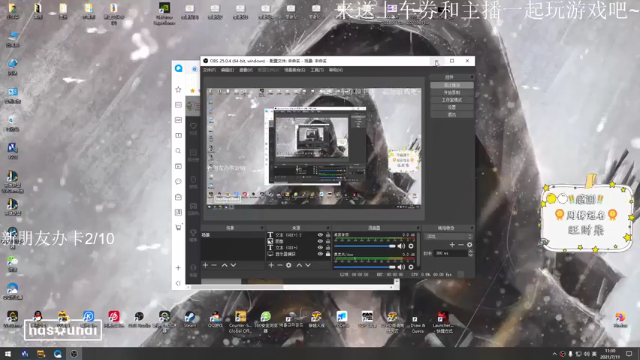Expand the Audio Mixer dock header arrow
Viewport: 640px width, 360px height.
tap(418, 228)
